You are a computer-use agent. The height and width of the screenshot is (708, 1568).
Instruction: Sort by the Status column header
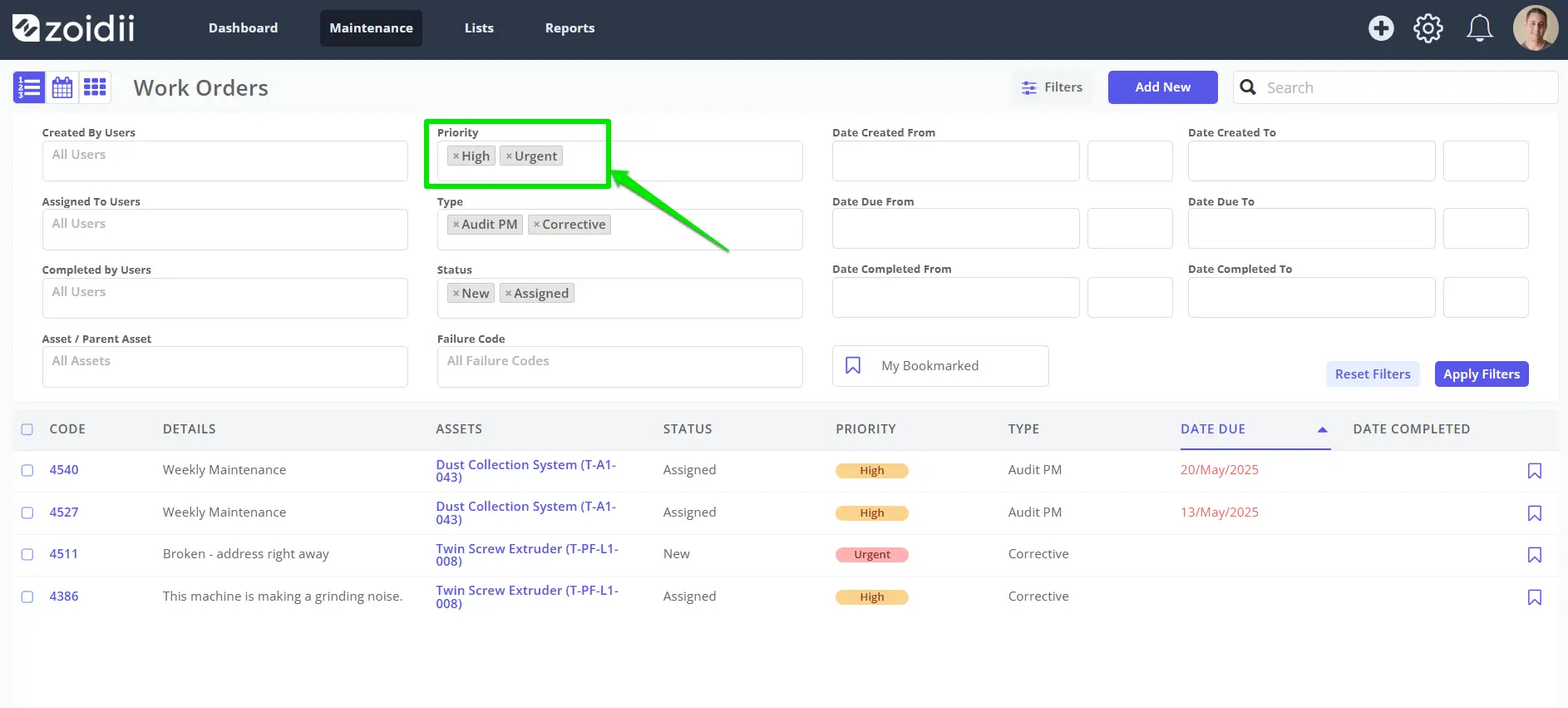(x=688, y=429)
